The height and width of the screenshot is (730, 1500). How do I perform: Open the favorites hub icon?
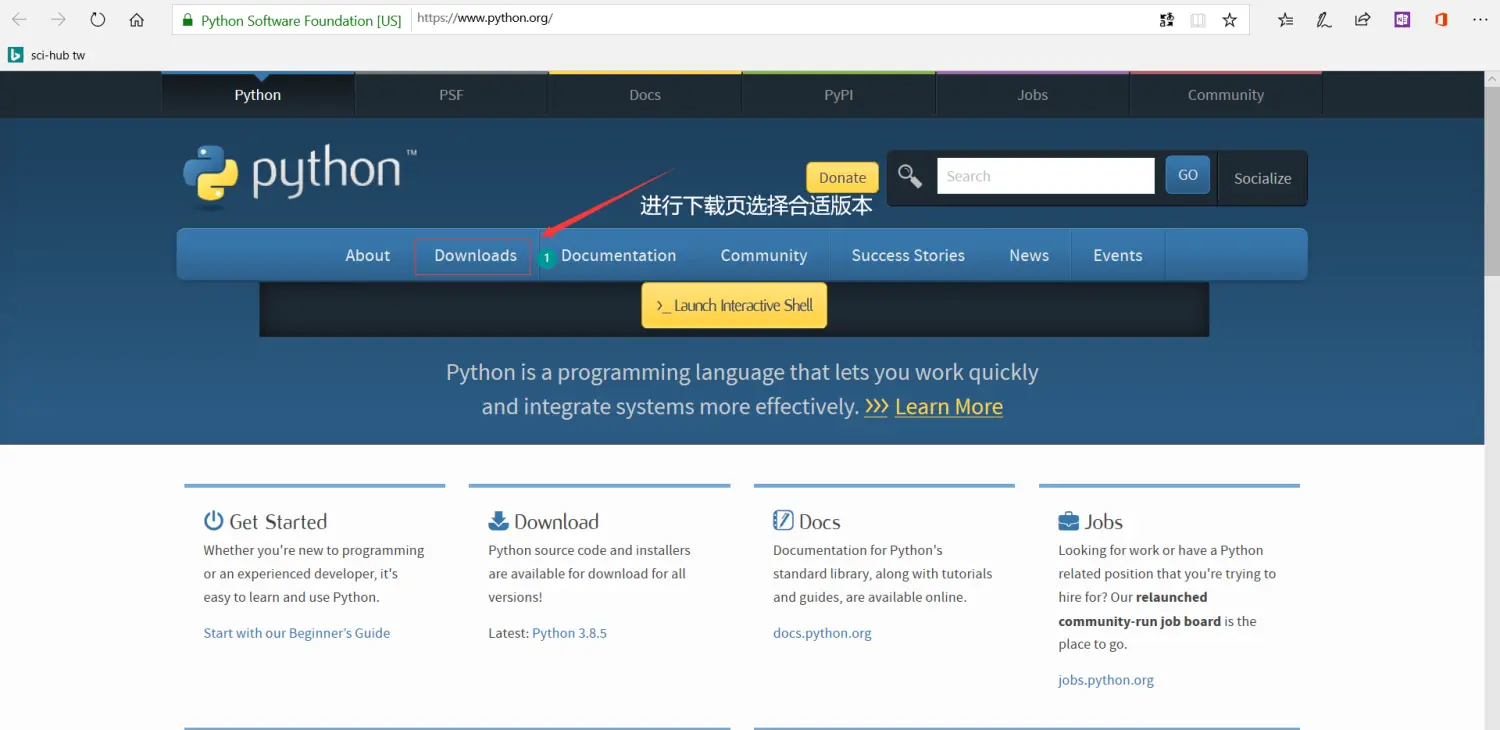[1286, 20]
